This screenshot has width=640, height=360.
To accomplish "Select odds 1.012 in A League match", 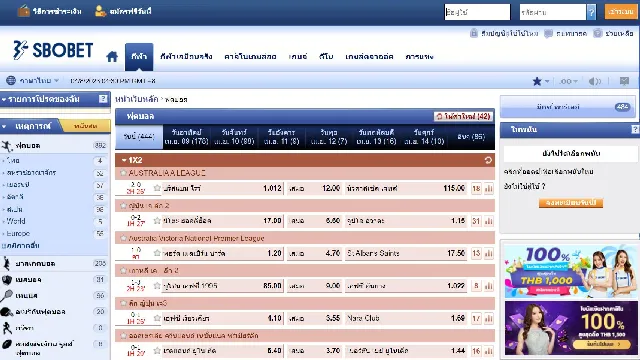I will tap(272, 189).
